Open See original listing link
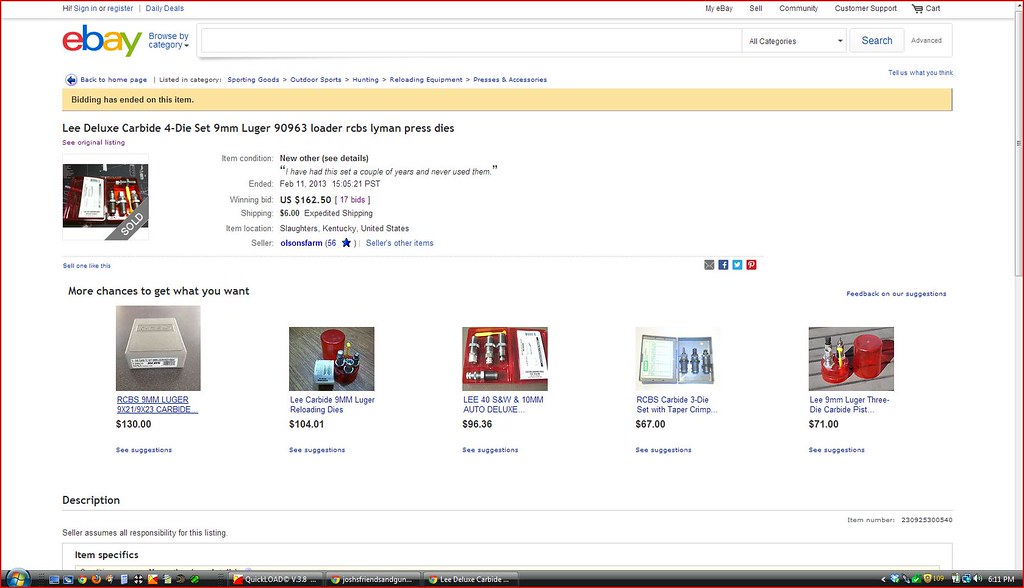 93,142
